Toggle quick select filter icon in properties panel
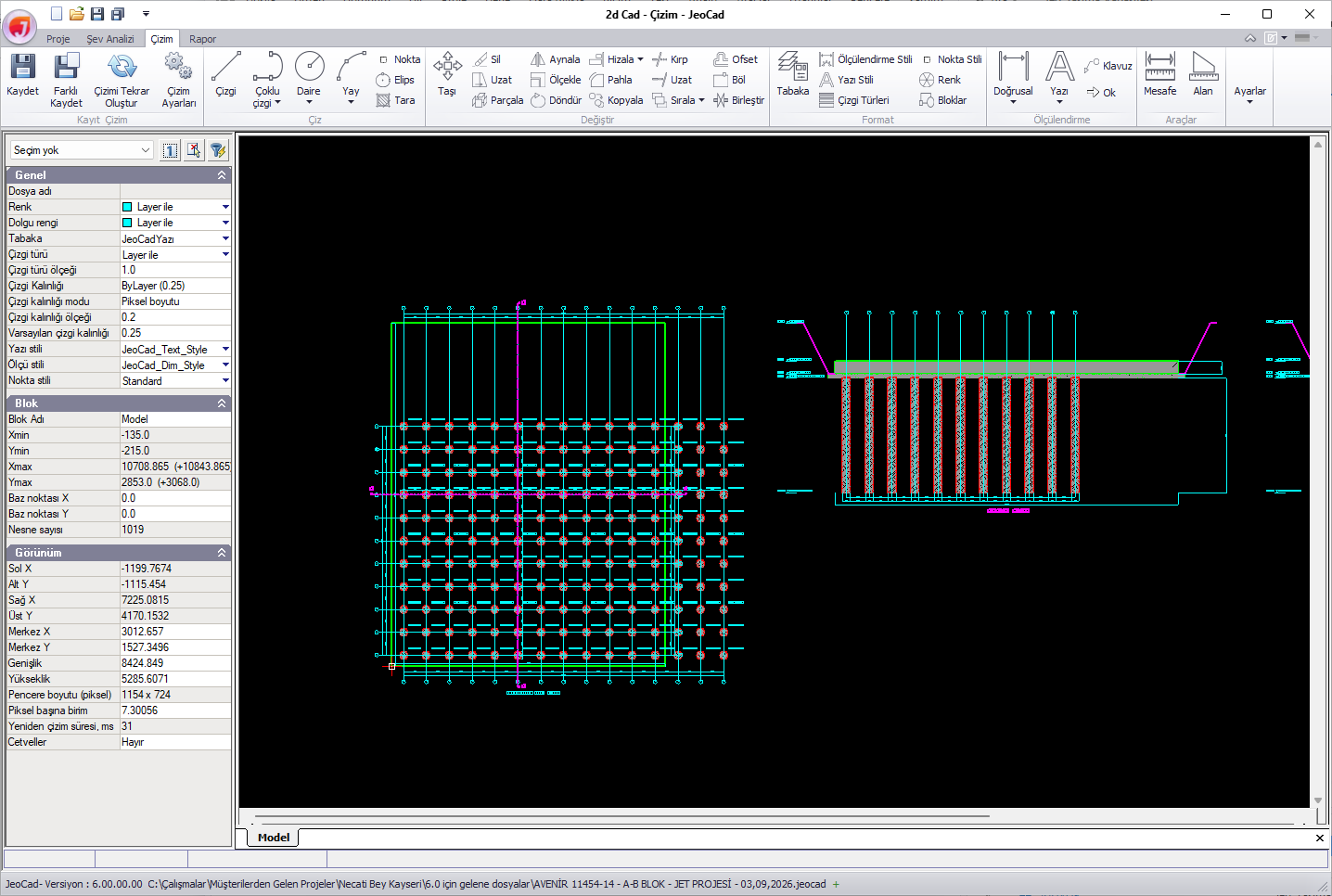Image resolution: width=1332 pixels, height=896 pixels. 218,150
